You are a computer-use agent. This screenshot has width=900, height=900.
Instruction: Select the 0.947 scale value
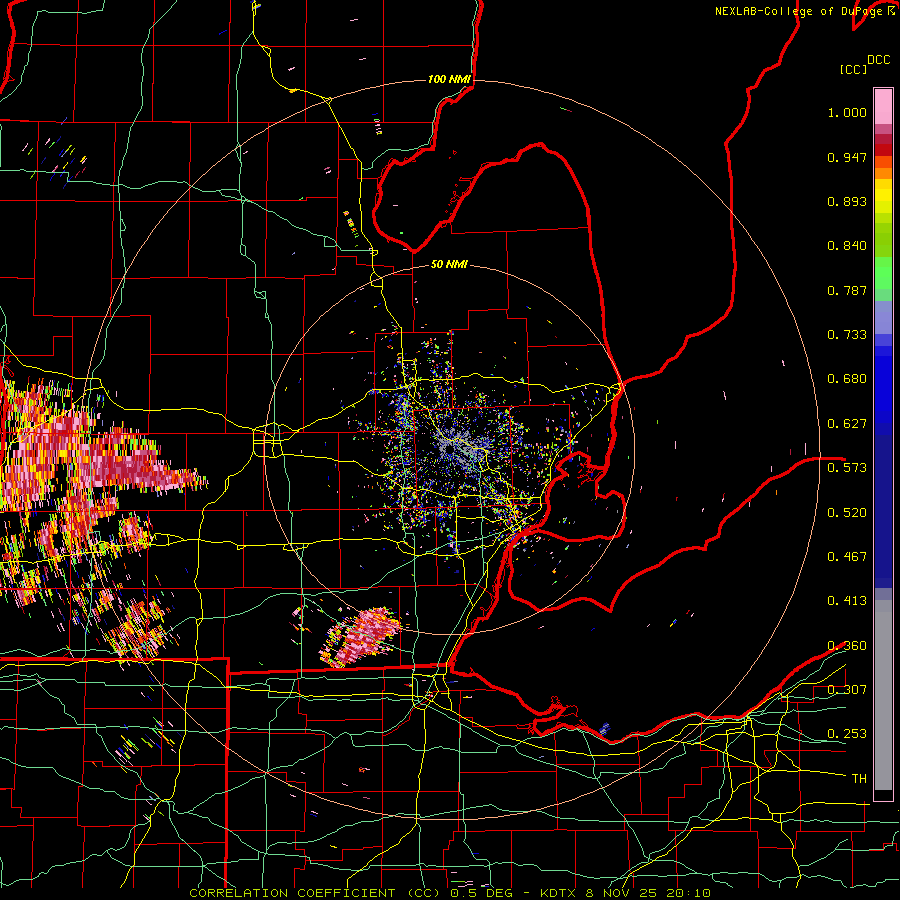click(847, 157)
